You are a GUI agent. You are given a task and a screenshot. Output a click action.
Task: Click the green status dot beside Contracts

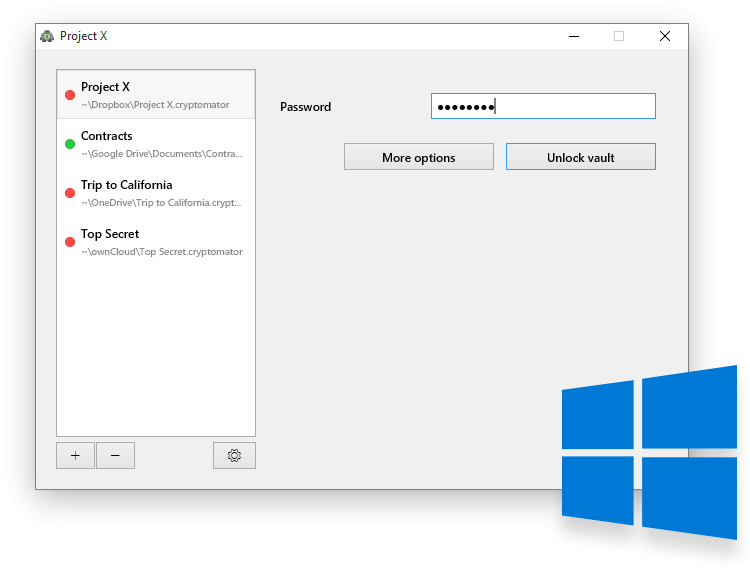pyautogui.click(x=70, y=144)
